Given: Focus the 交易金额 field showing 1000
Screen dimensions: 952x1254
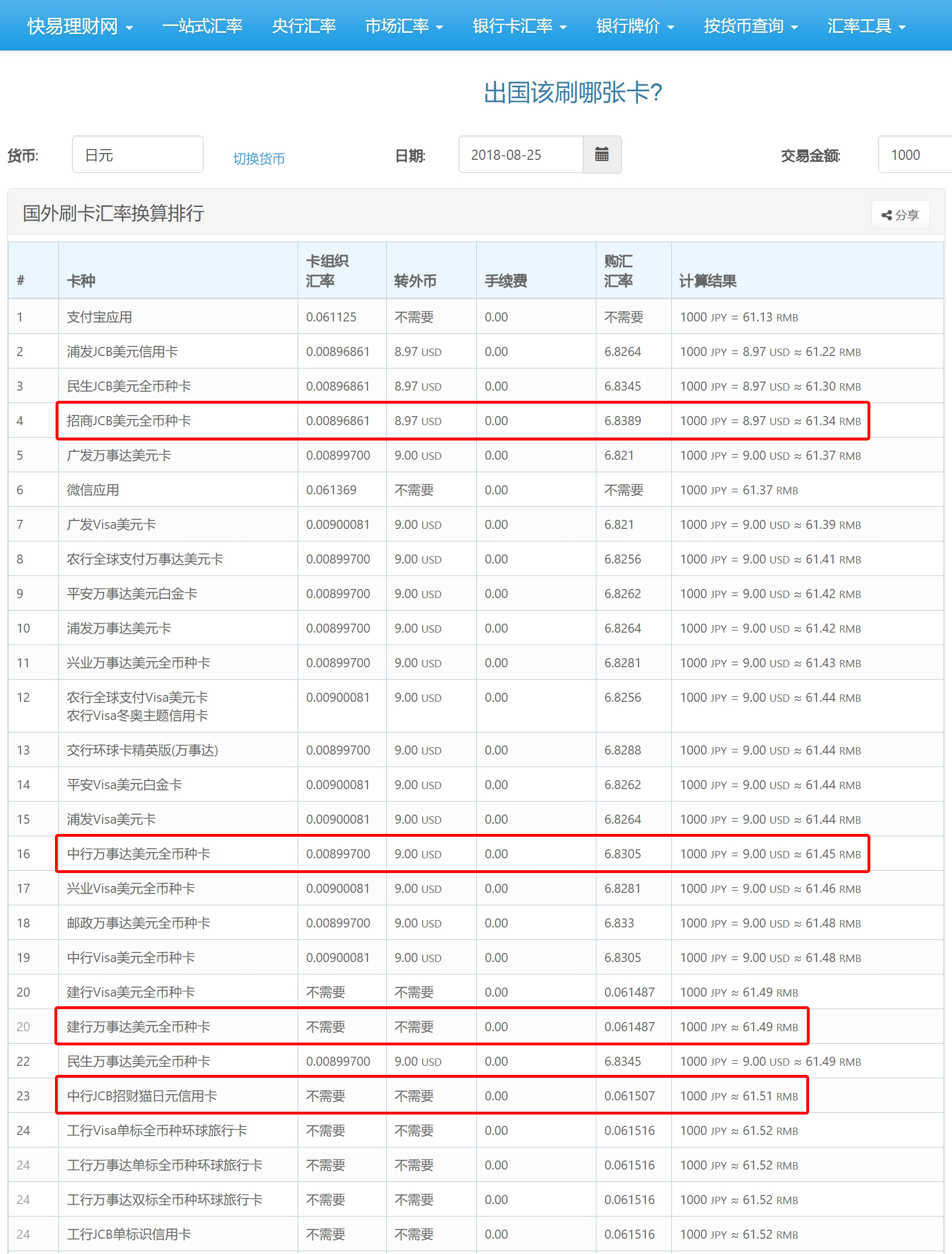Looking at the screenshot, I should 915,154.
